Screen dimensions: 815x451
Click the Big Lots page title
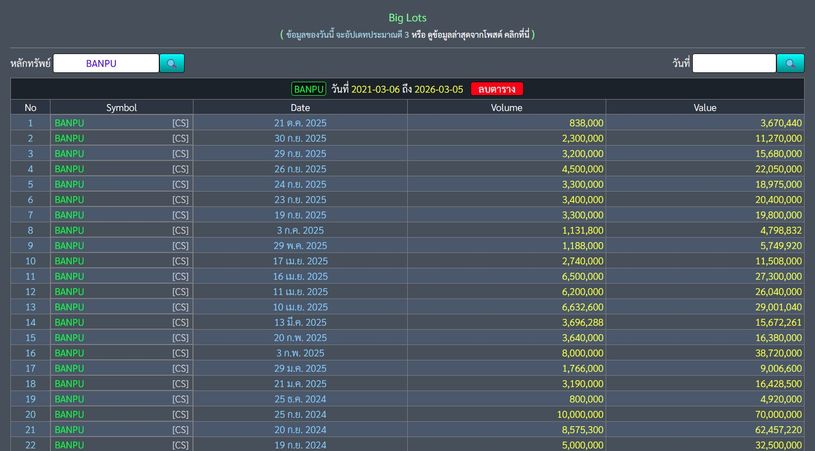click(407, 17)
